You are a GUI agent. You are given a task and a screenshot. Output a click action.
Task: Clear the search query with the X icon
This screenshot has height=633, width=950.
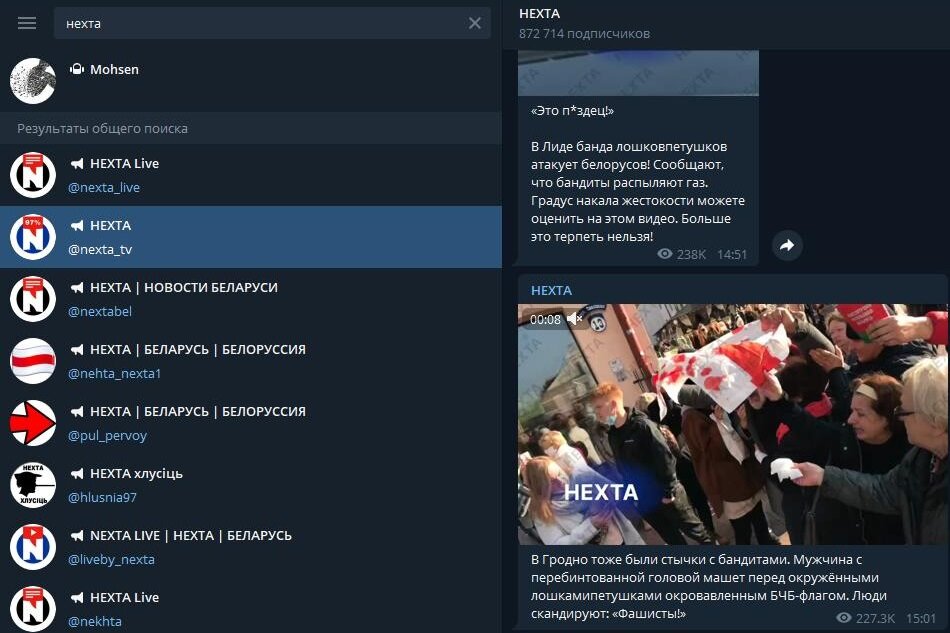coord(475,23)
